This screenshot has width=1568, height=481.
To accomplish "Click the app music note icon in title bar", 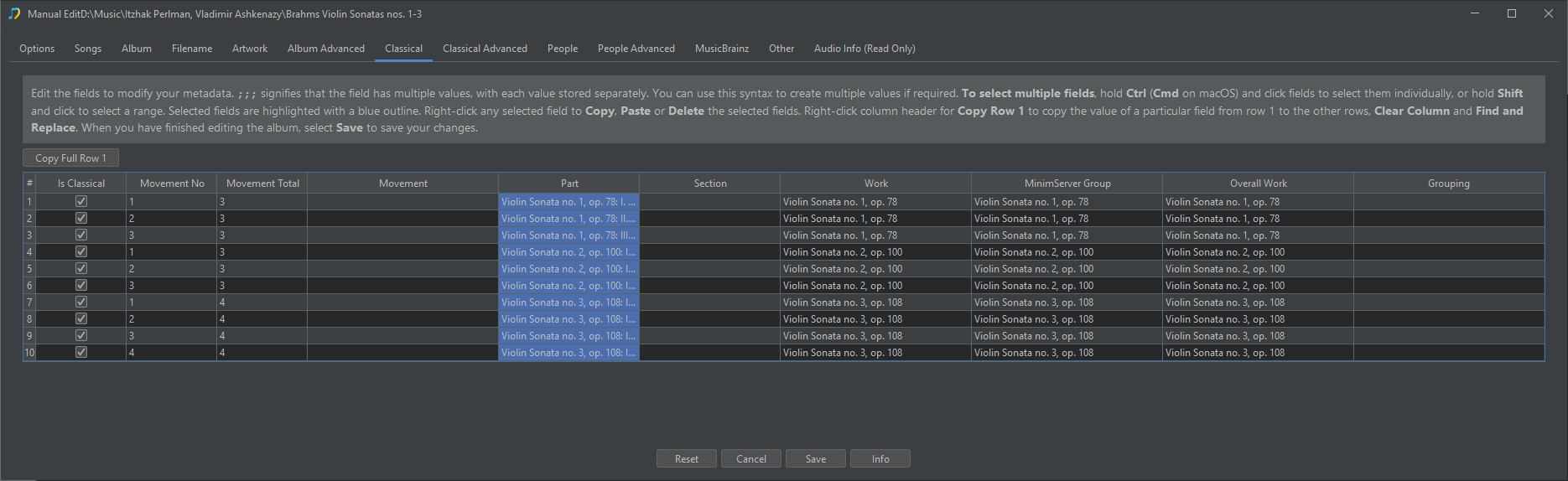I will tap(14, 13).
